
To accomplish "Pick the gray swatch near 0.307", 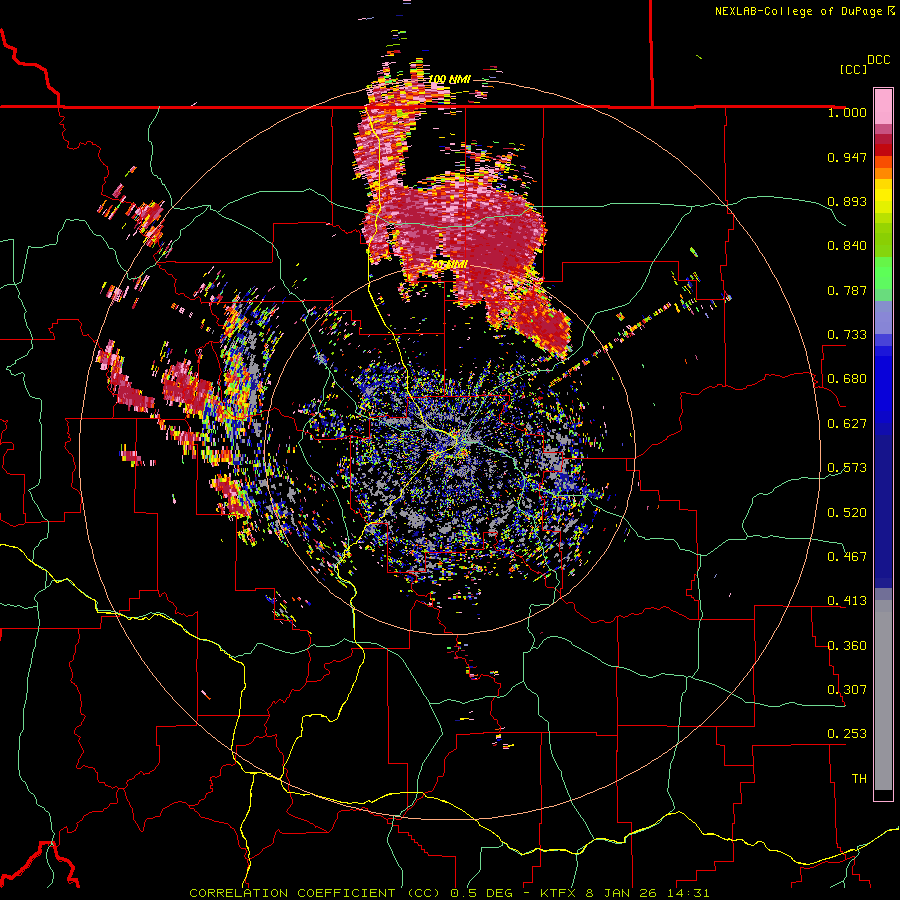I will pos(883,695).
